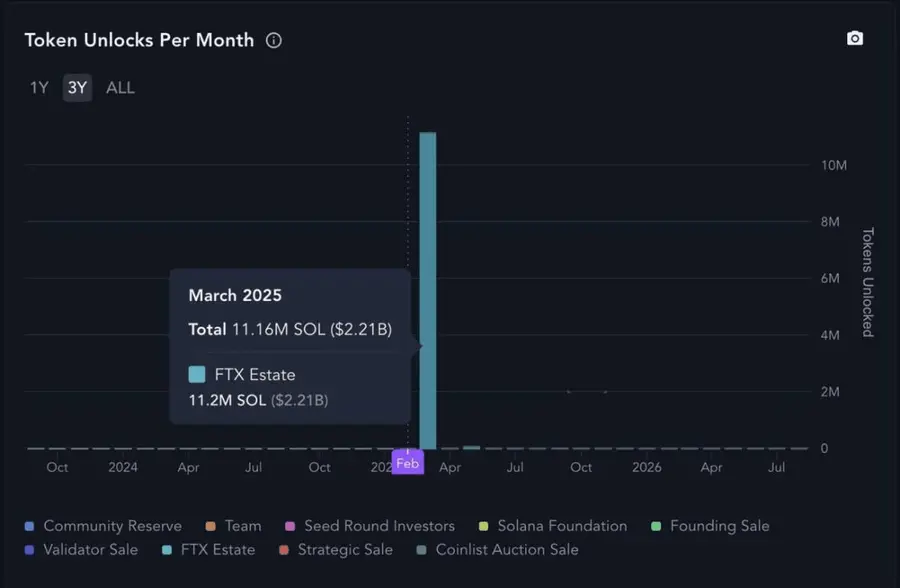Toggle Coinlist Auction Sale legend series
Viewport: 900px width, 588px height.
506,550
